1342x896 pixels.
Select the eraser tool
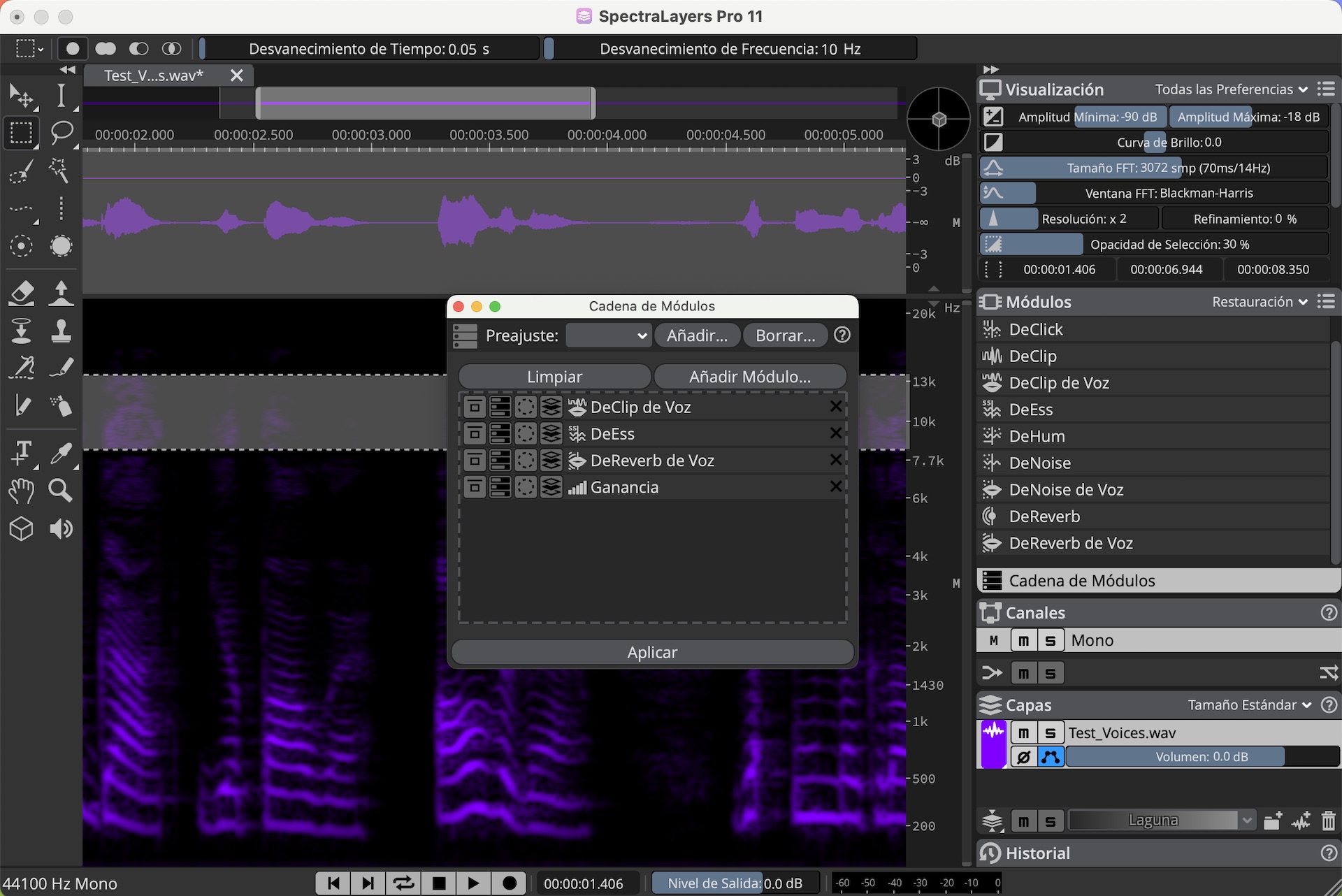(22, 293)
